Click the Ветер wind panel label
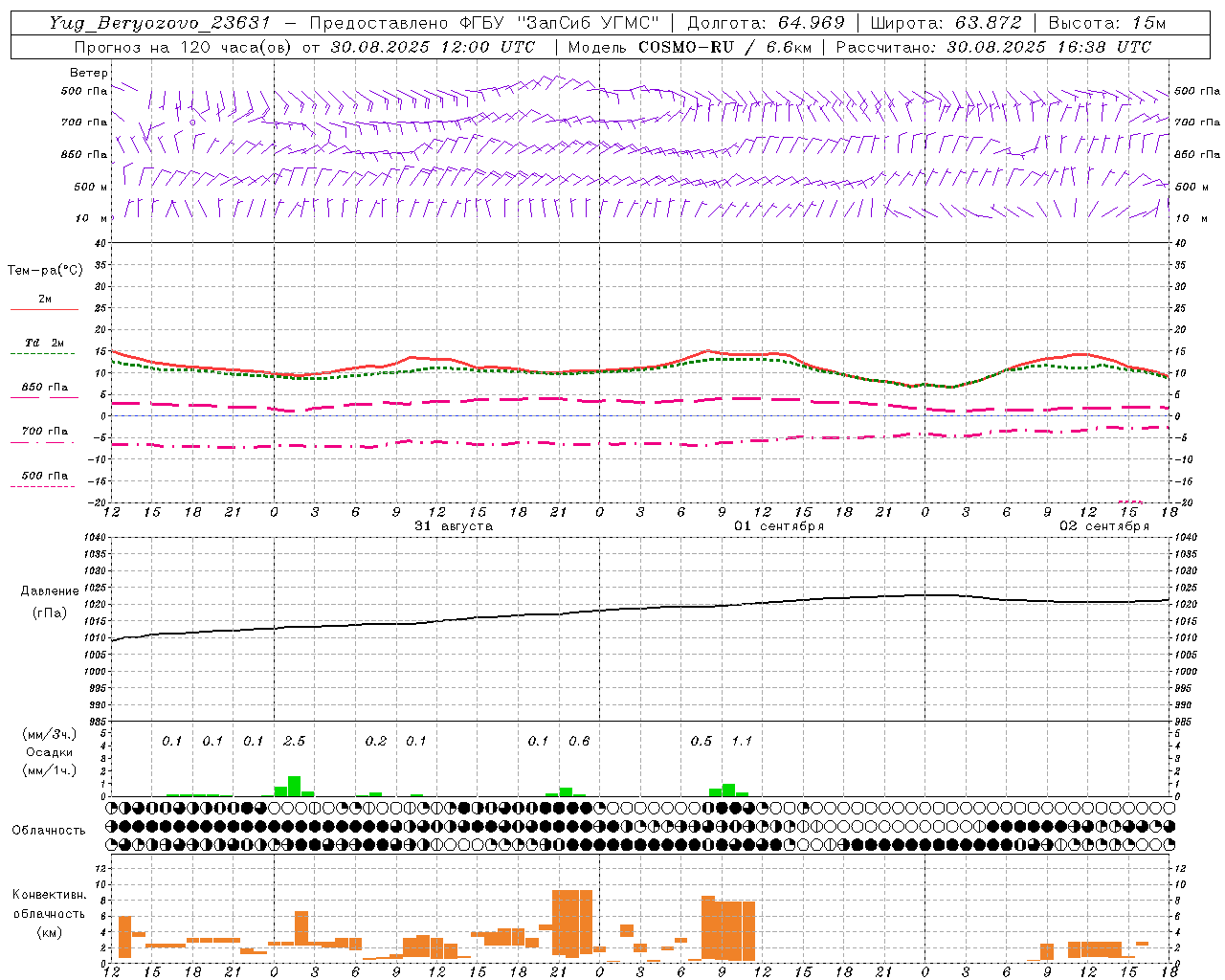 [x=89, y=73]
